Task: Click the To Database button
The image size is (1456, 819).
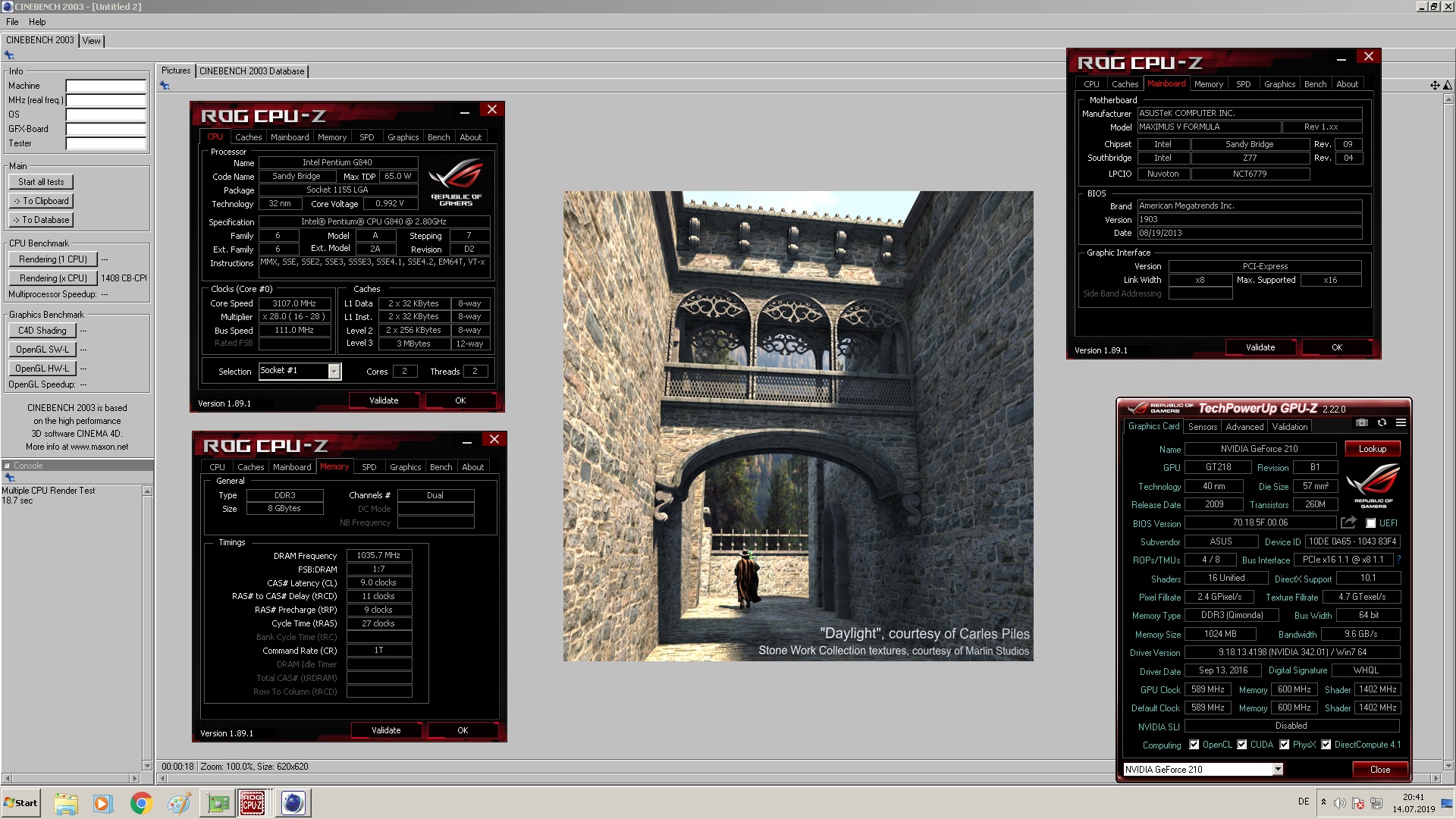Action: 41,220
